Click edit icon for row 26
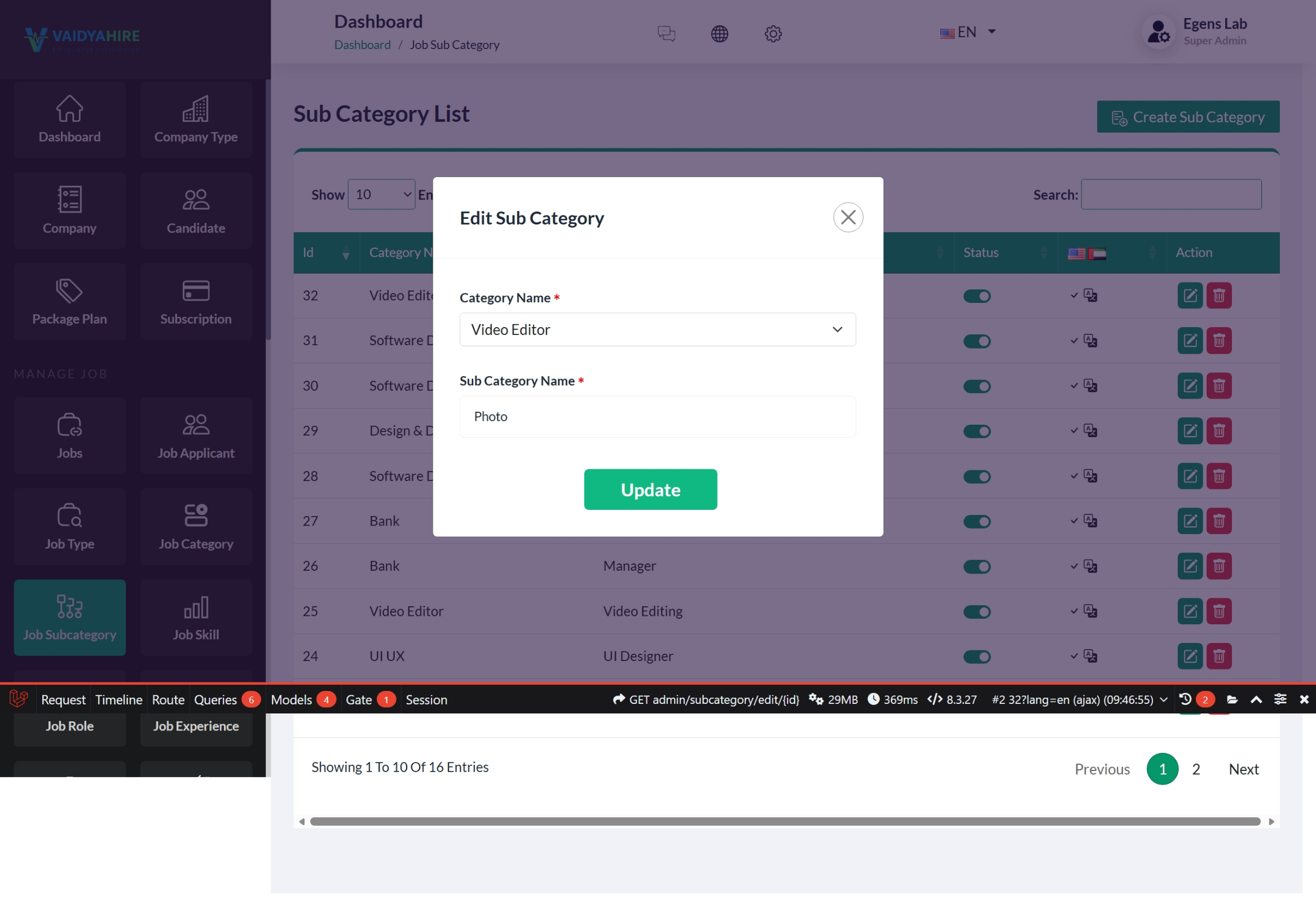Screen dimensions: 1316x921 [1190, 566]
